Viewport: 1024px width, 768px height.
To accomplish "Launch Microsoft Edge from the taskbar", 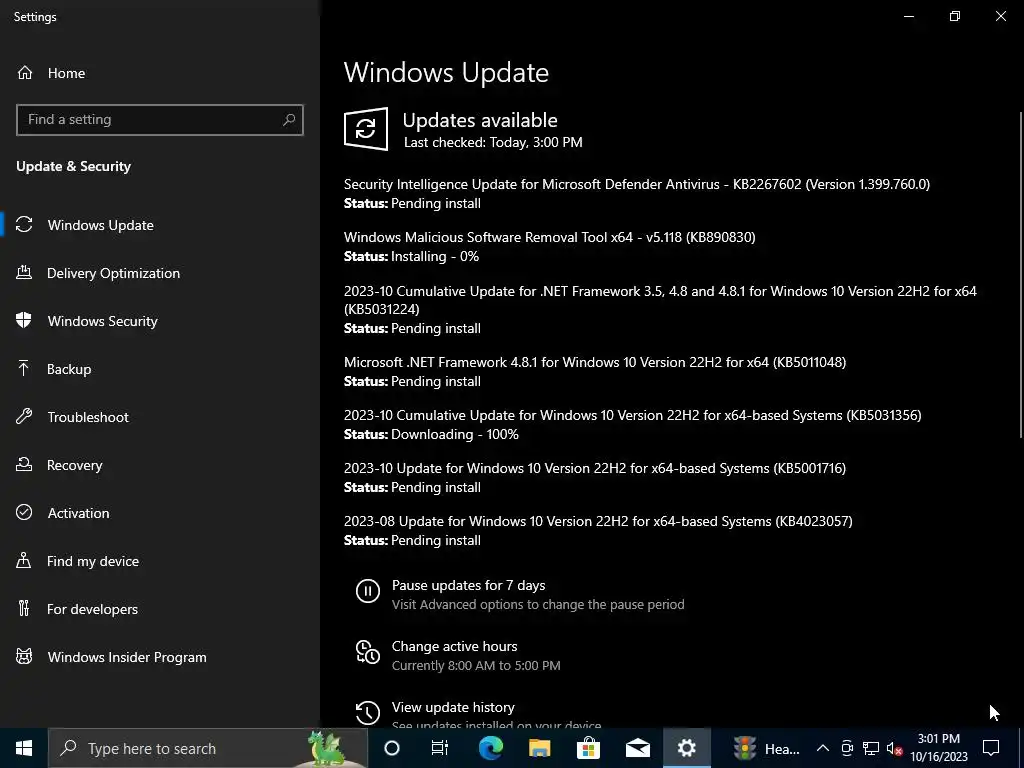I will 490,748.
